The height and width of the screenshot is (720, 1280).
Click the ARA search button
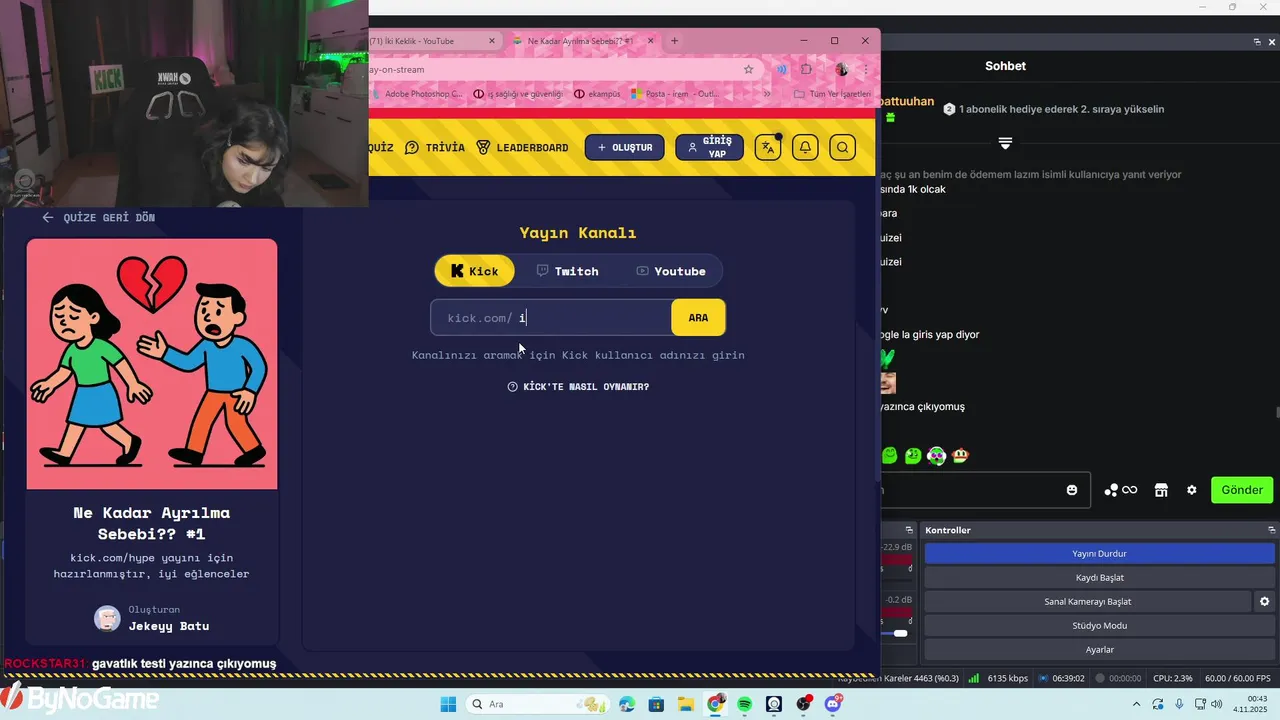[698, 317]
